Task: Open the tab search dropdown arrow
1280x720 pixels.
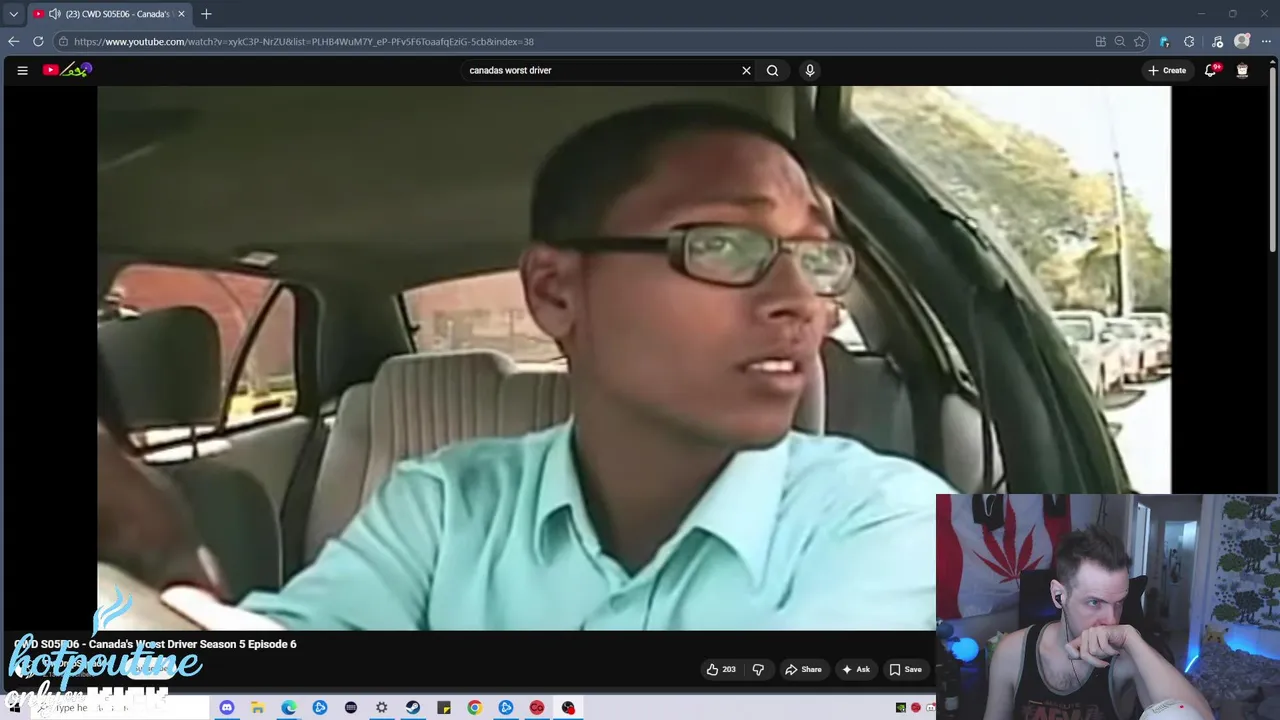Action: [13, 14]
